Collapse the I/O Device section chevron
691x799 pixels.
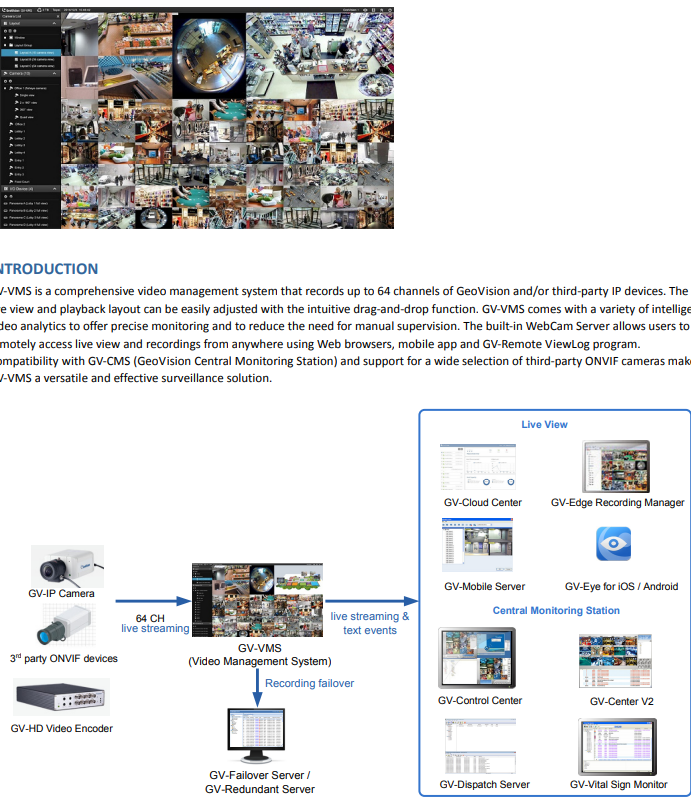point(54,189)
